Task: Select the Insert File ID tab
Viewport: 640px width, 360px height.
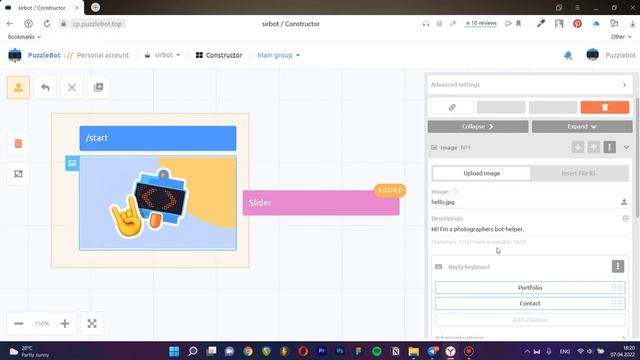Action: (x=579, y=173)
